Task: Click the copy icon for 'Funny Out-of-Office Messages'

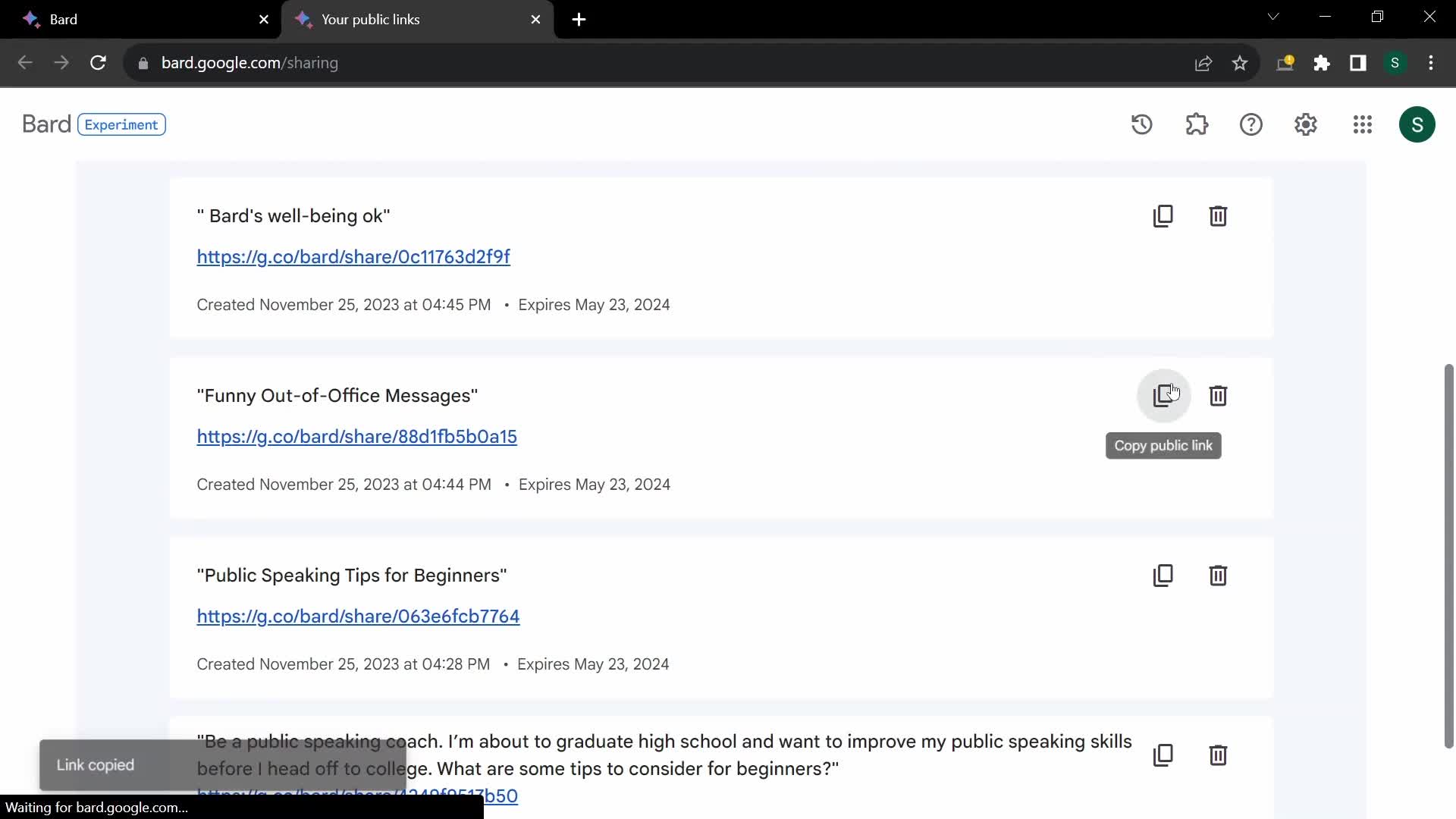Action: (1163, 395)
